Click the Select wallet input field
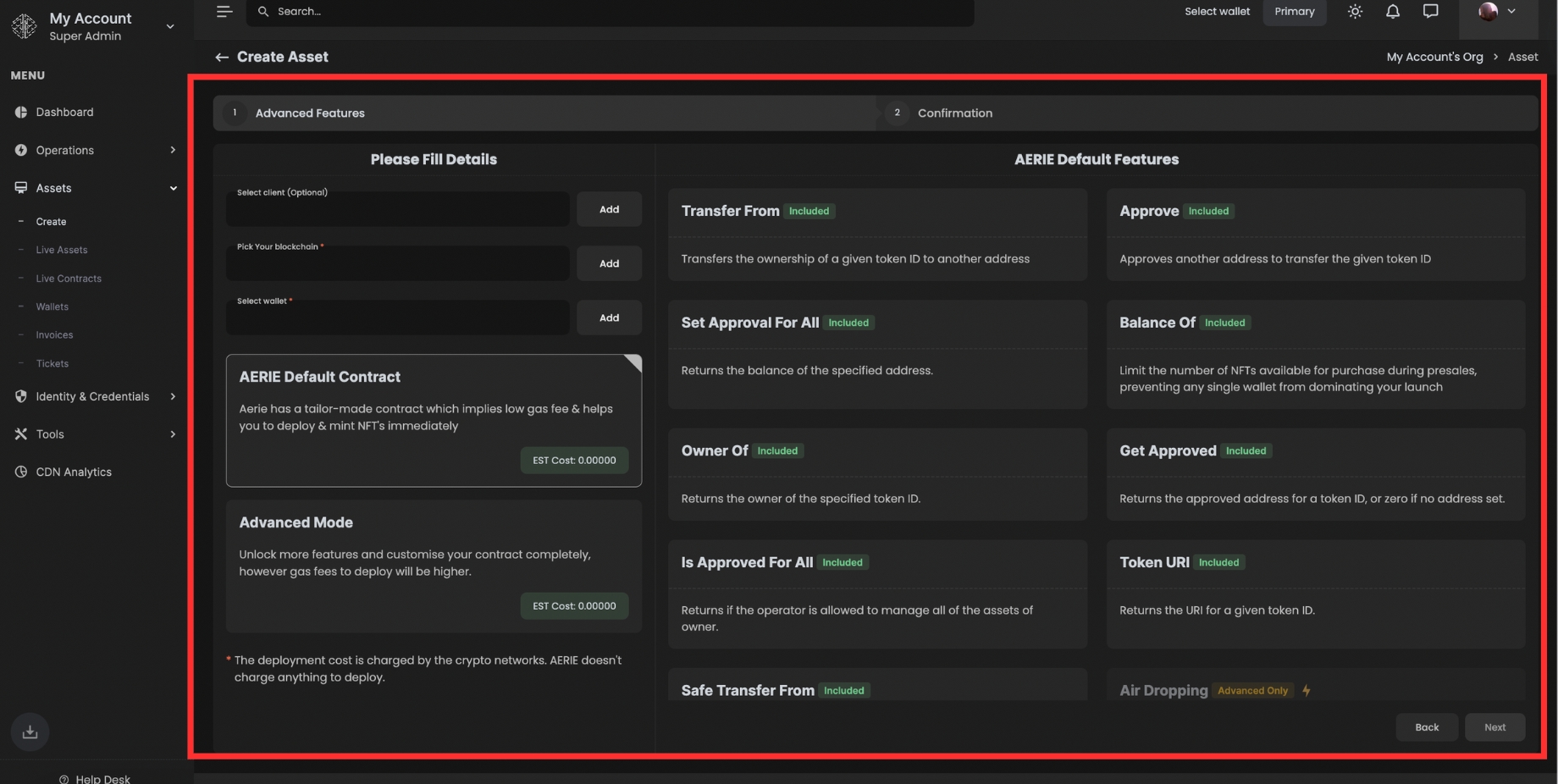The height and width of the screenshot is (784, 1558). pyautogui.click(x=397, y=320)
